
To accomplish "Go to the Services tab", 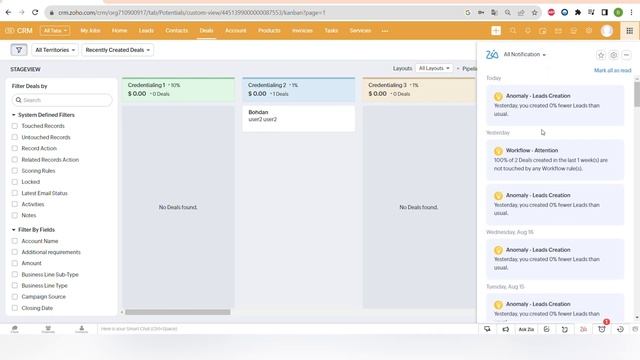I will [360, 31].
